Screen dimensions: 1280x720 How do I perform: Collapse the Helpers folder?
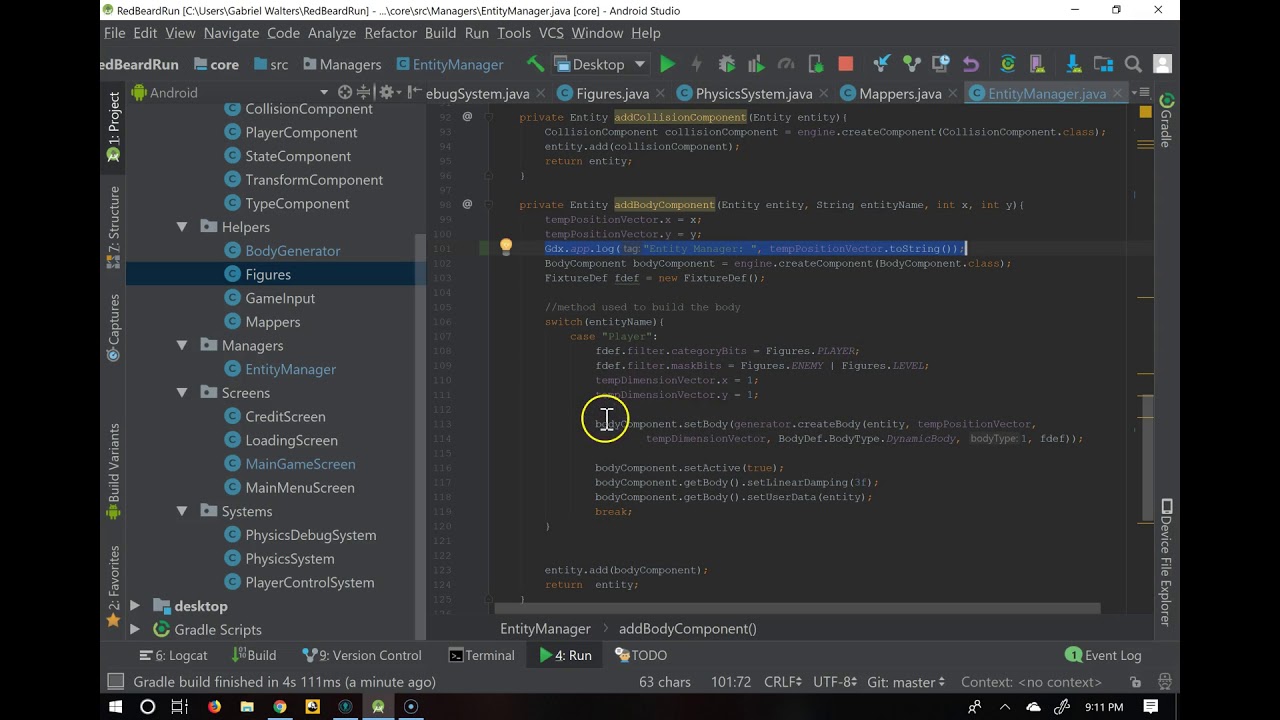(x=182, y=227)
